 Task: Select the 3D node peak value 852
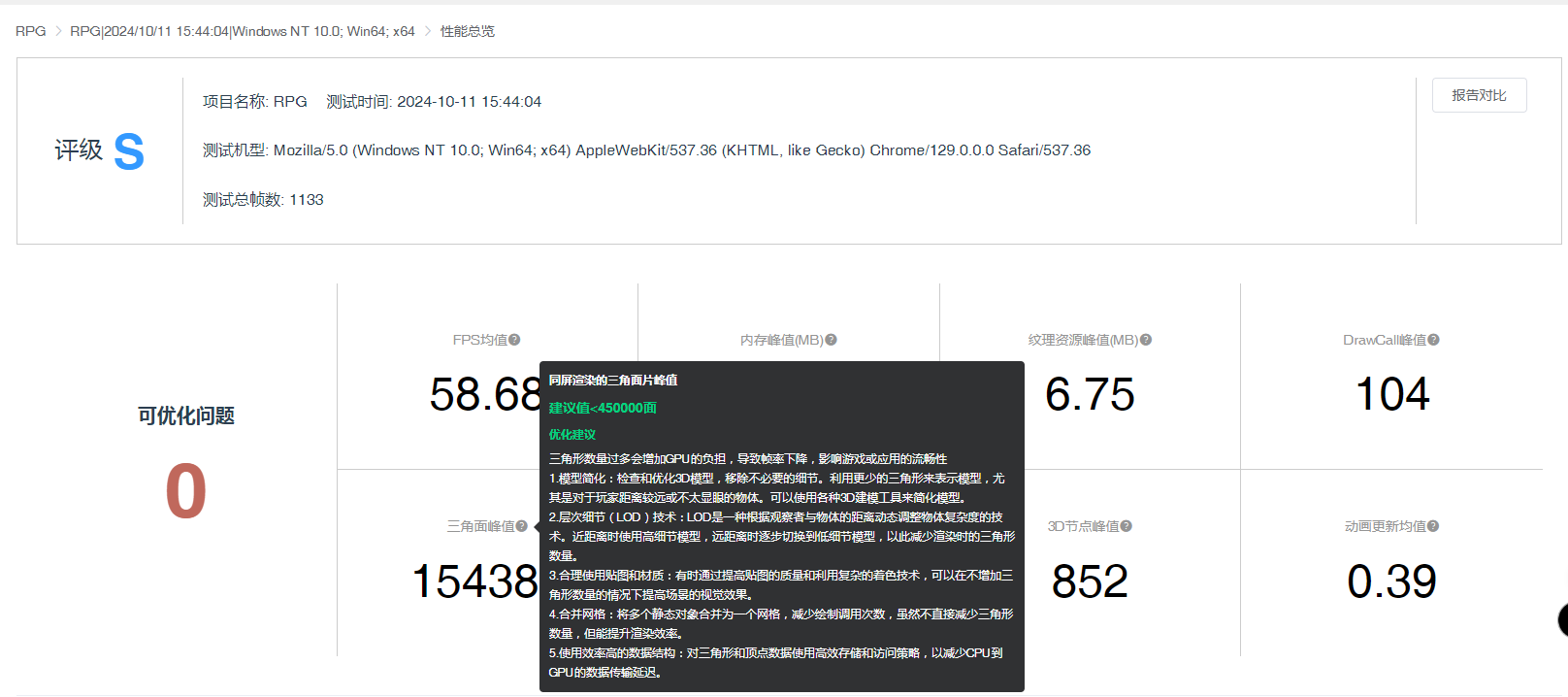[1090, 581]
